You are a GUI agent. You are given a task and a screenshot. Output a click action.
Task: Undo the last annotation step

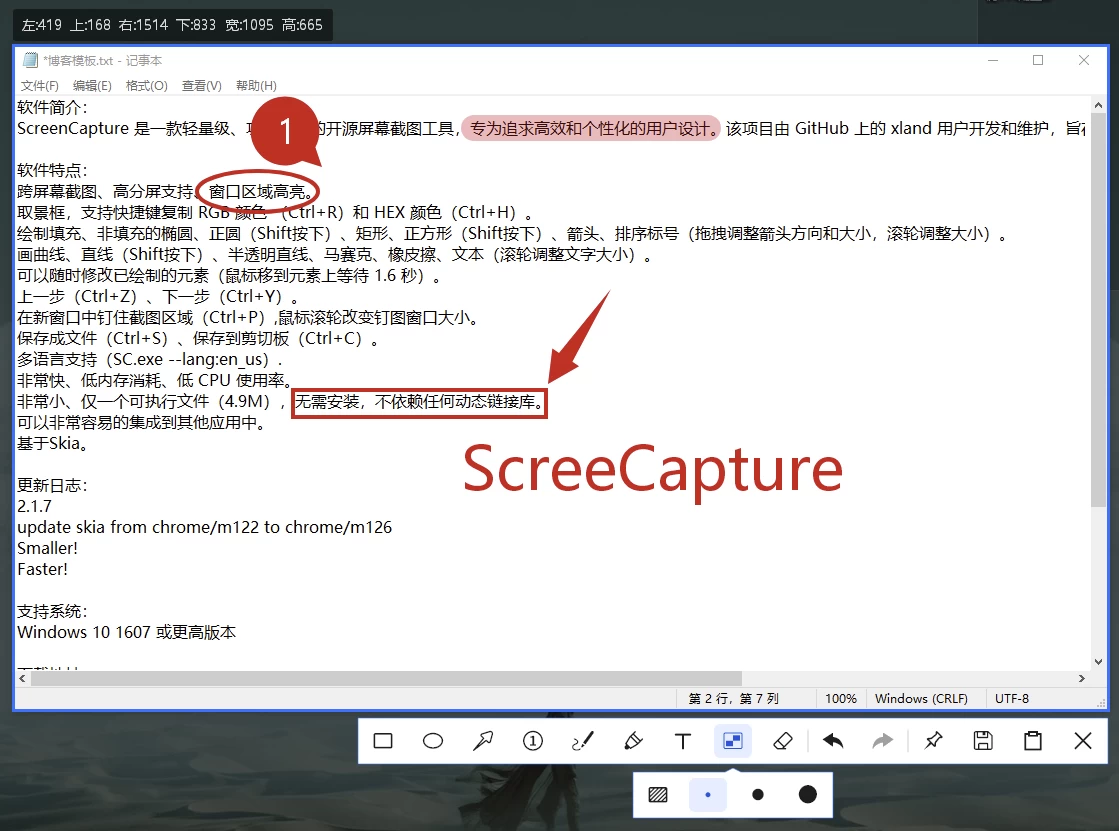(833, 741)
